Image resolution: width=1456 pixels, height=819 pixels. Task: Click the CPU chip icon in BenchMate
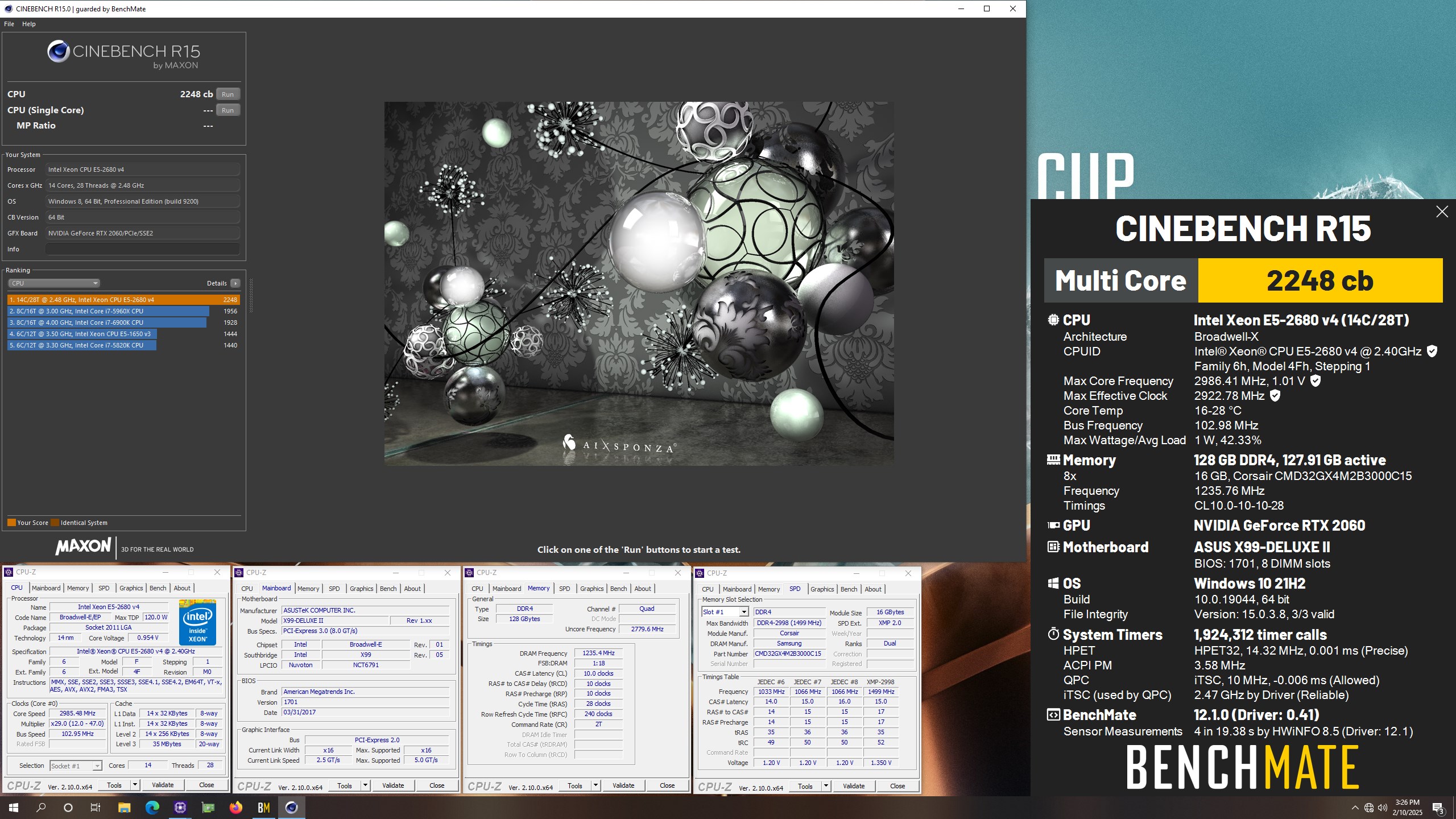[1053, 320]
